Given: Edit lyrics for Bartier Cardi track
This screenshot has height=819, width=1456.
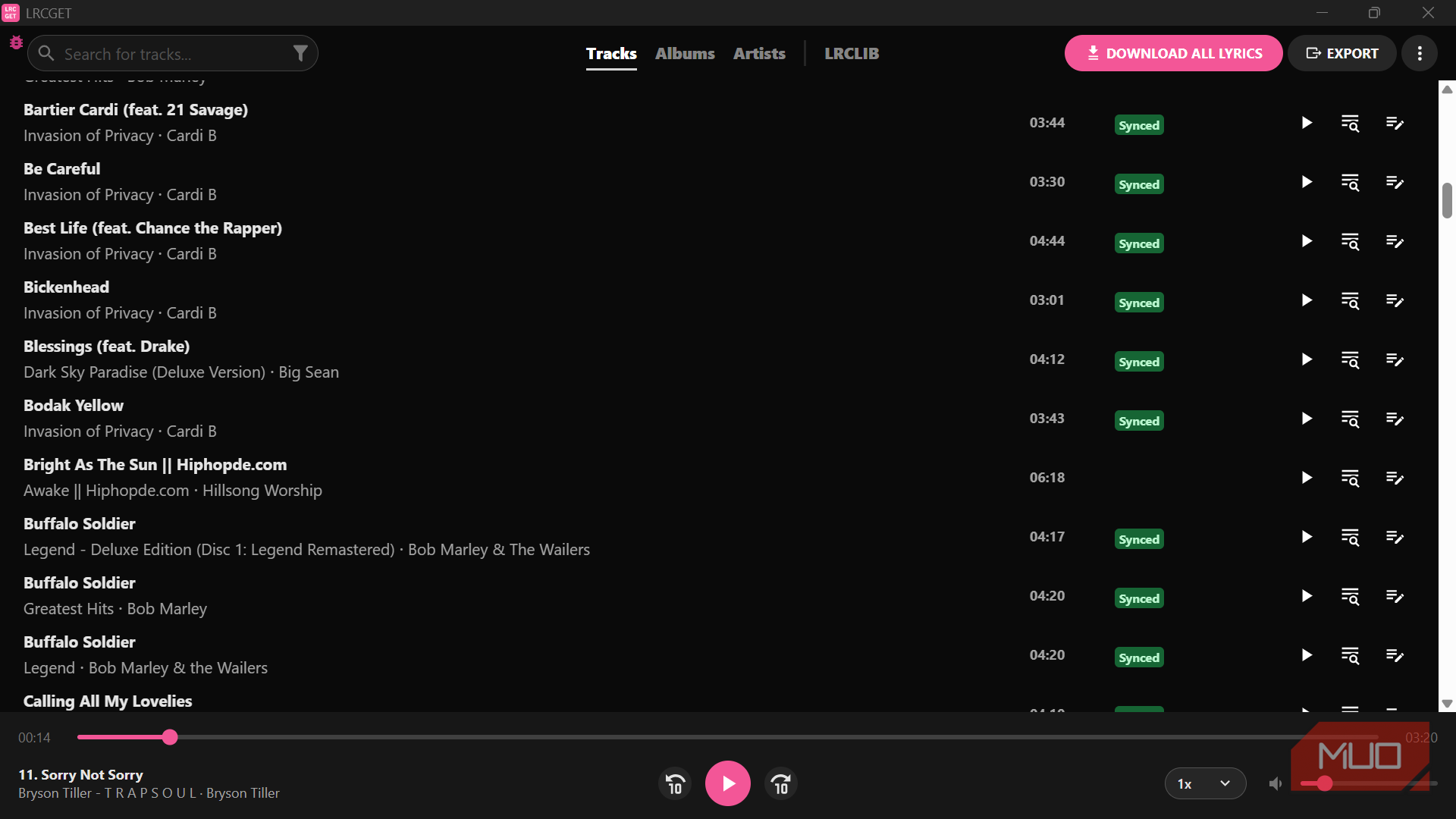Looking at the screenshot, I should tap(1395, 123).
